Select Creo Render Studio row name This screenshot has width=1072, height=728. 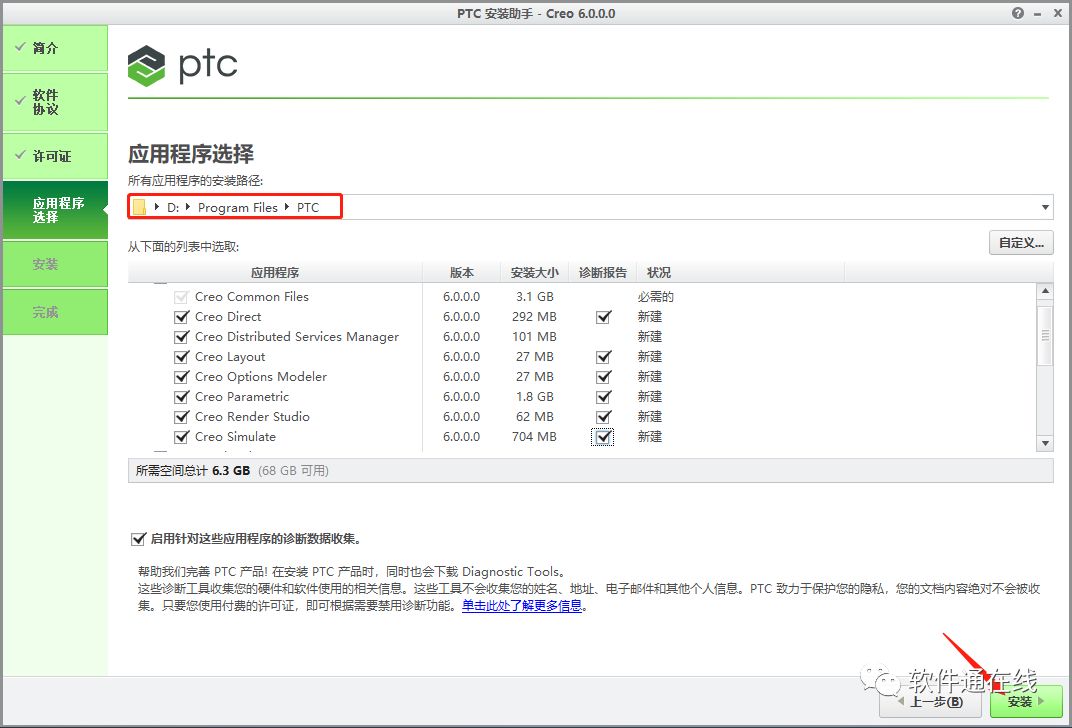tap(252, 416)
